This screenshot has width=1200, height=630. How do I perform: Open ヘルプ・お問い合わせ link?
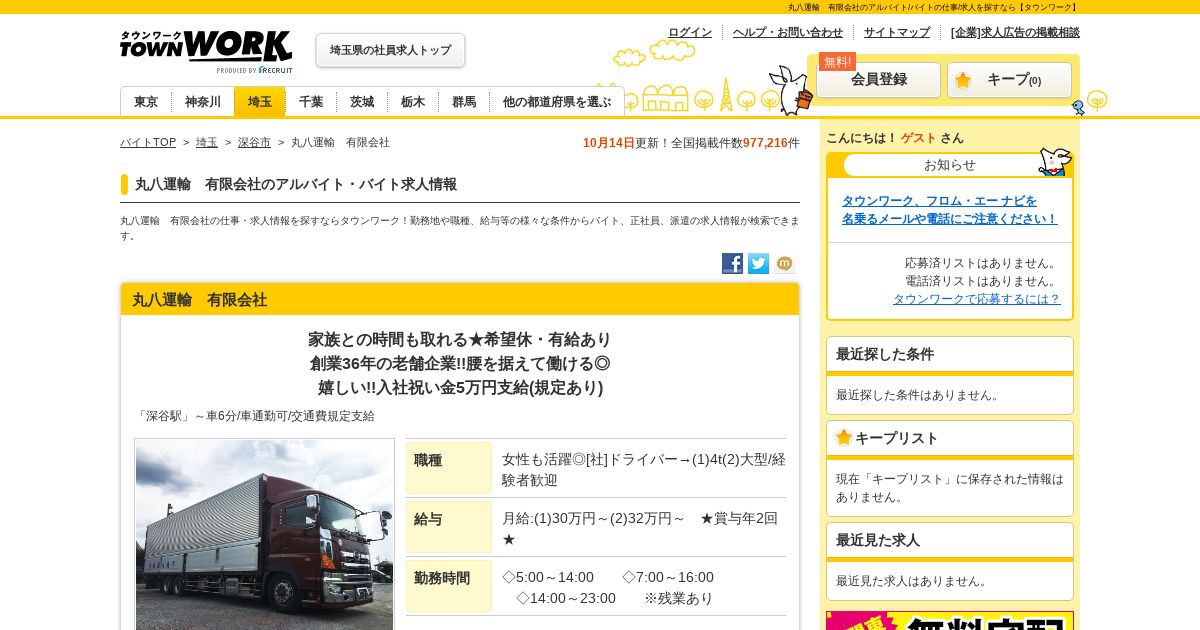click(788, 32)
